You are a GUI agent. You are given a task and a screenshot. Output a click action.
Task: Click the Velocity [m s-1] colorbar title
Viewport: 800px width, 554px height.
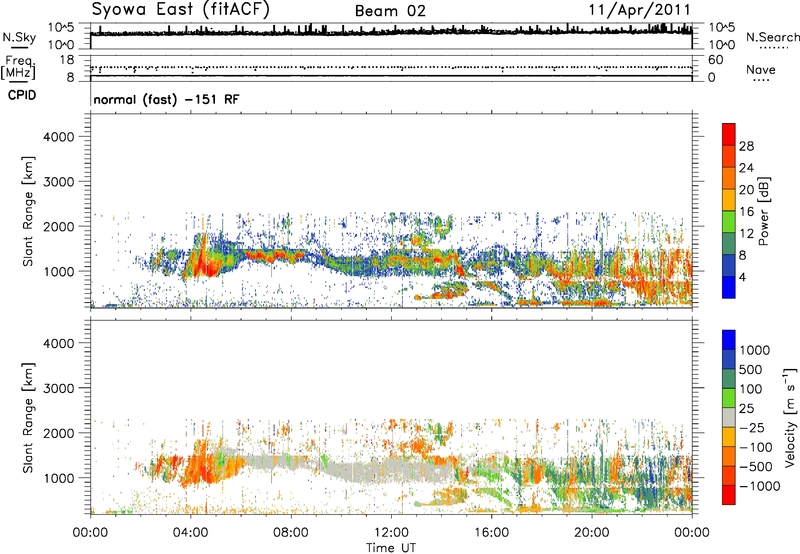[x=790, y=417]
